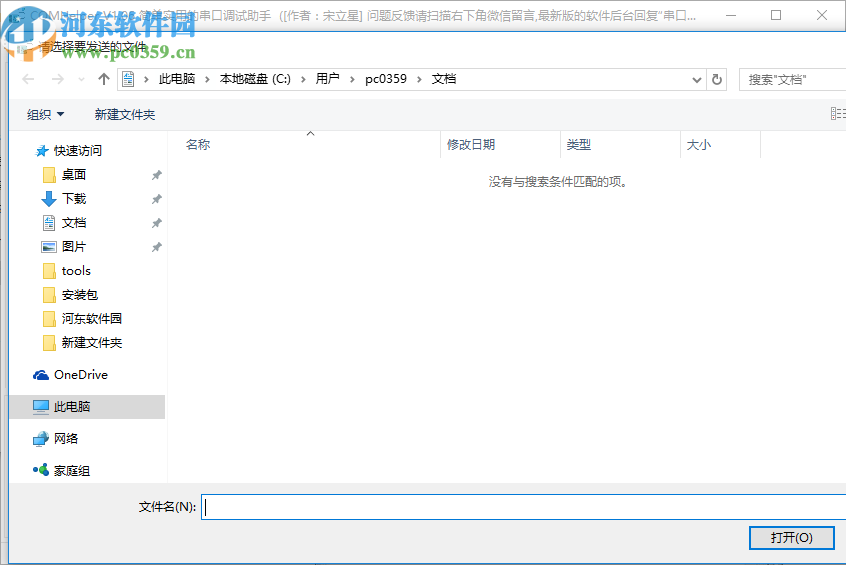
Task: Click the 打开(O) button
Action: (x=792, y=537)
